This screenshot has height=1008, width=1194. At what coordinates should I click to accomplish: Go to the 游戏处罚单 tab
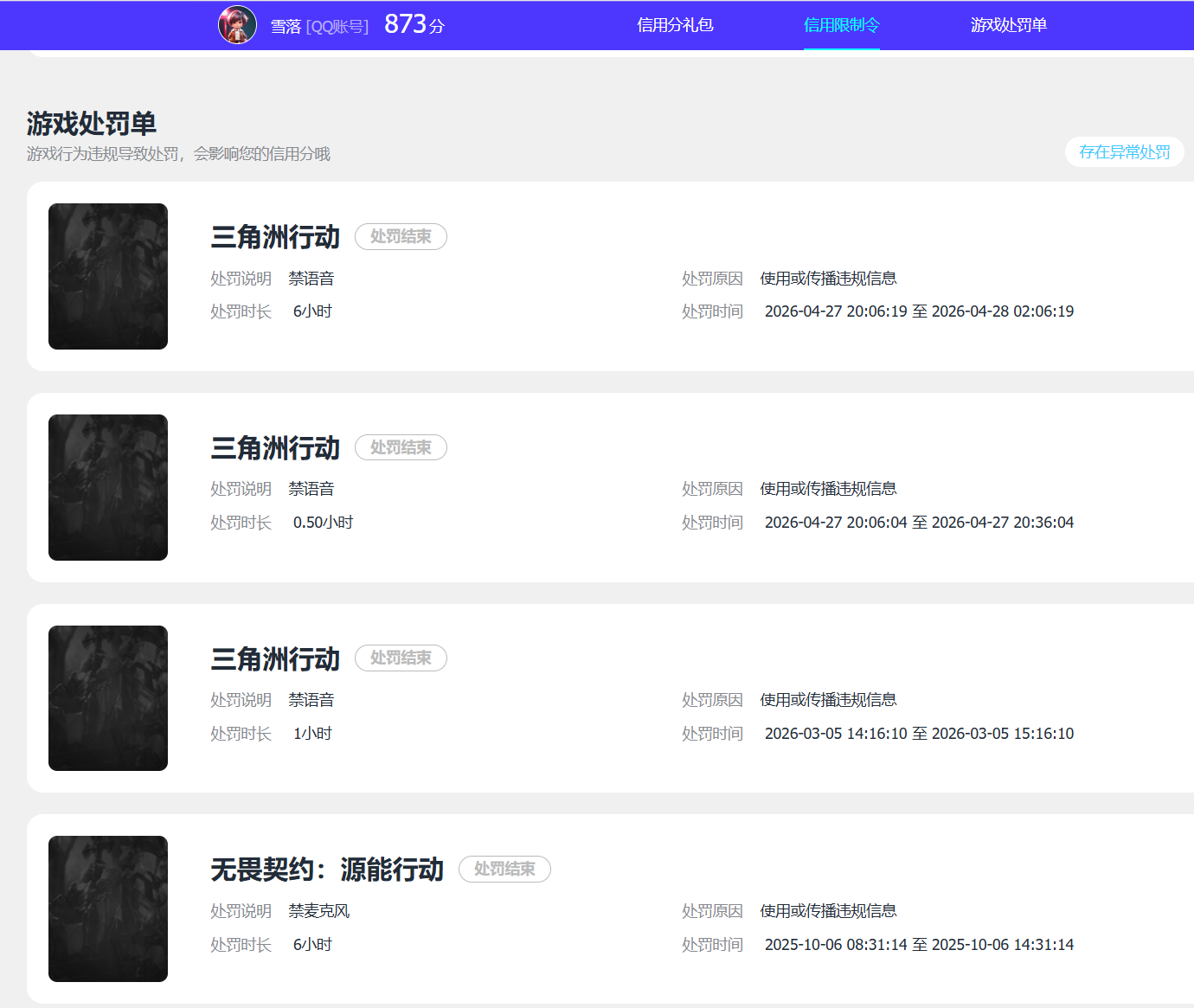[x=1008, y=25]
